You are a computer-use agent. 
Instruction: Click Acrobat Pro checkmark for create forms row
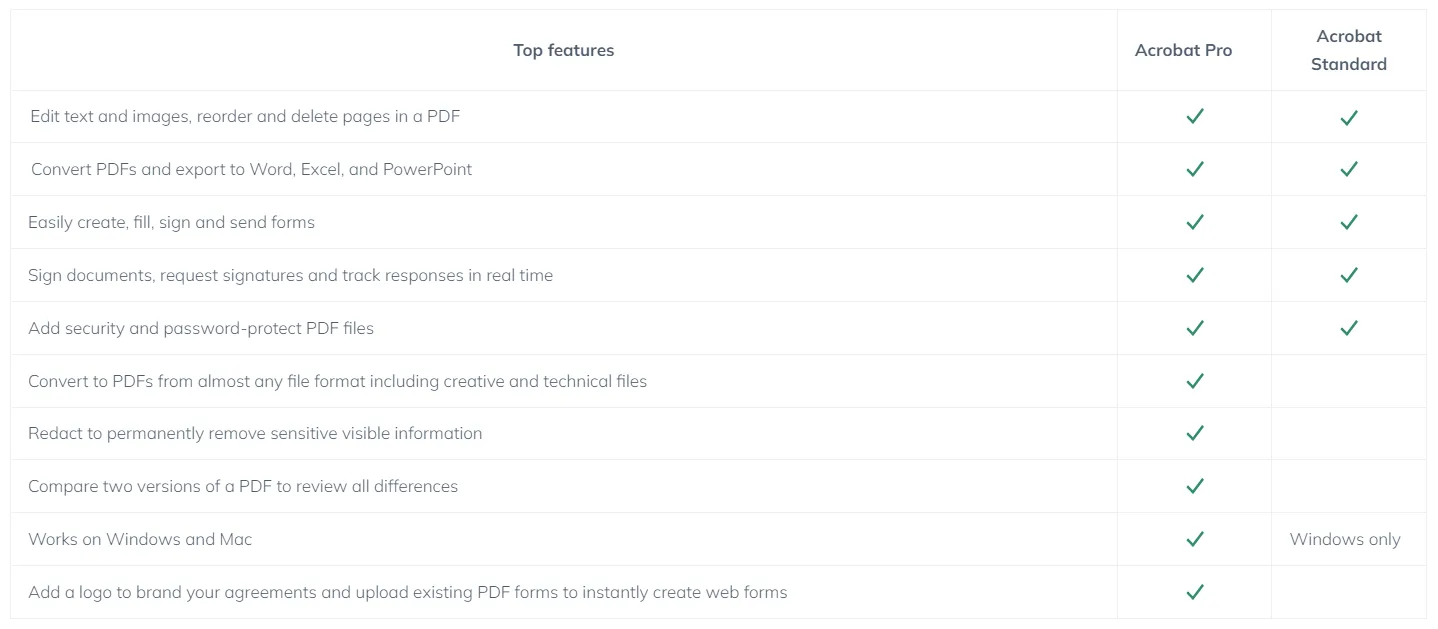coord(1194,222)
